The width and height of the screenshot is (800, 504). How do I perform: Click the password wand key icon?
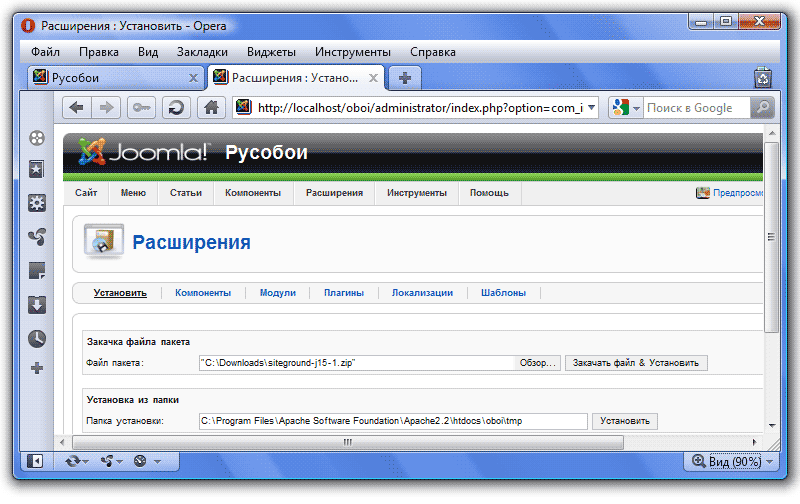pyautogui.click(x=141, y=107)
